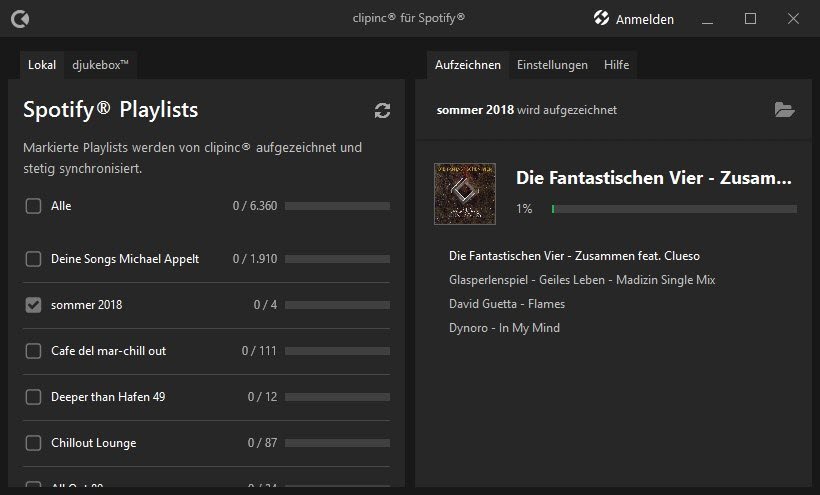
Task: Toggle the Alle playlists checkbox
Action: pyautogui.click(x=33, y=206)
